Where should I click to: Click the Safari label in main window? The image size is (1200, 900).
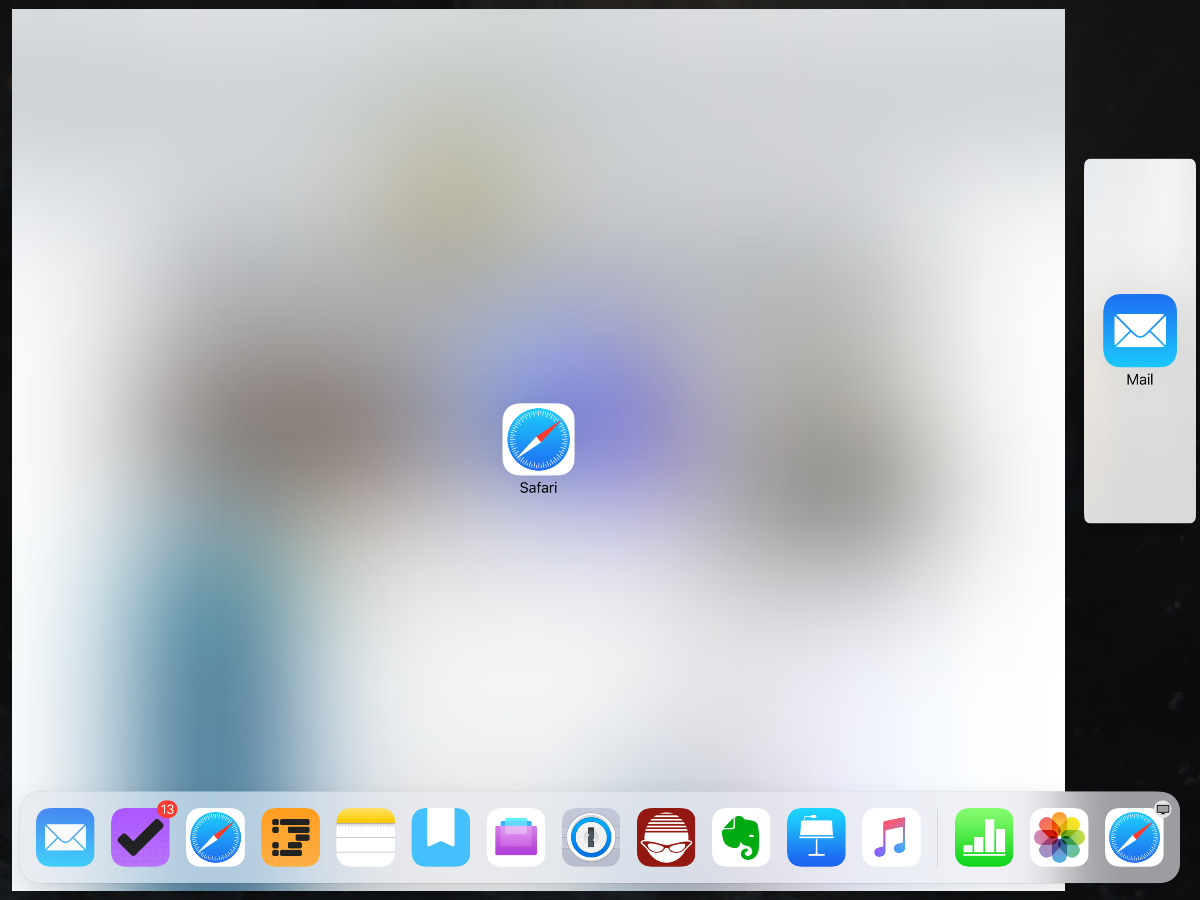coord(538,488)
